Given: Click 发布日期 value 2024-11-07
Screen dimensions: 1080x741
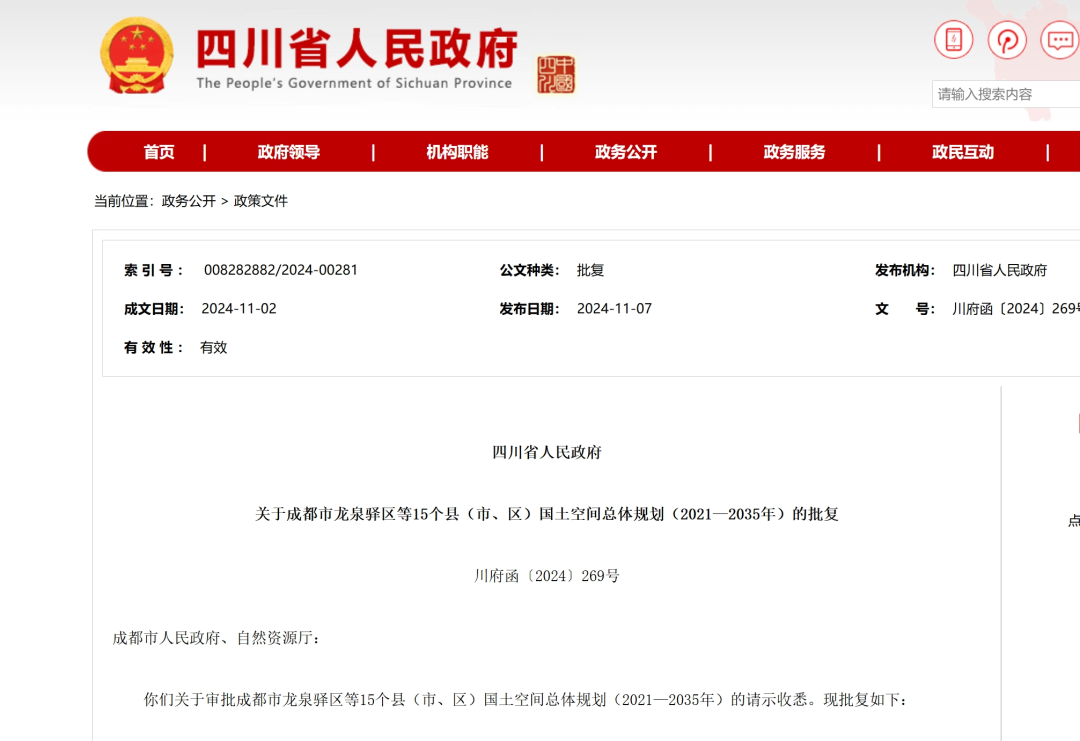Looking at the screenshot, I should click(614, 309).
